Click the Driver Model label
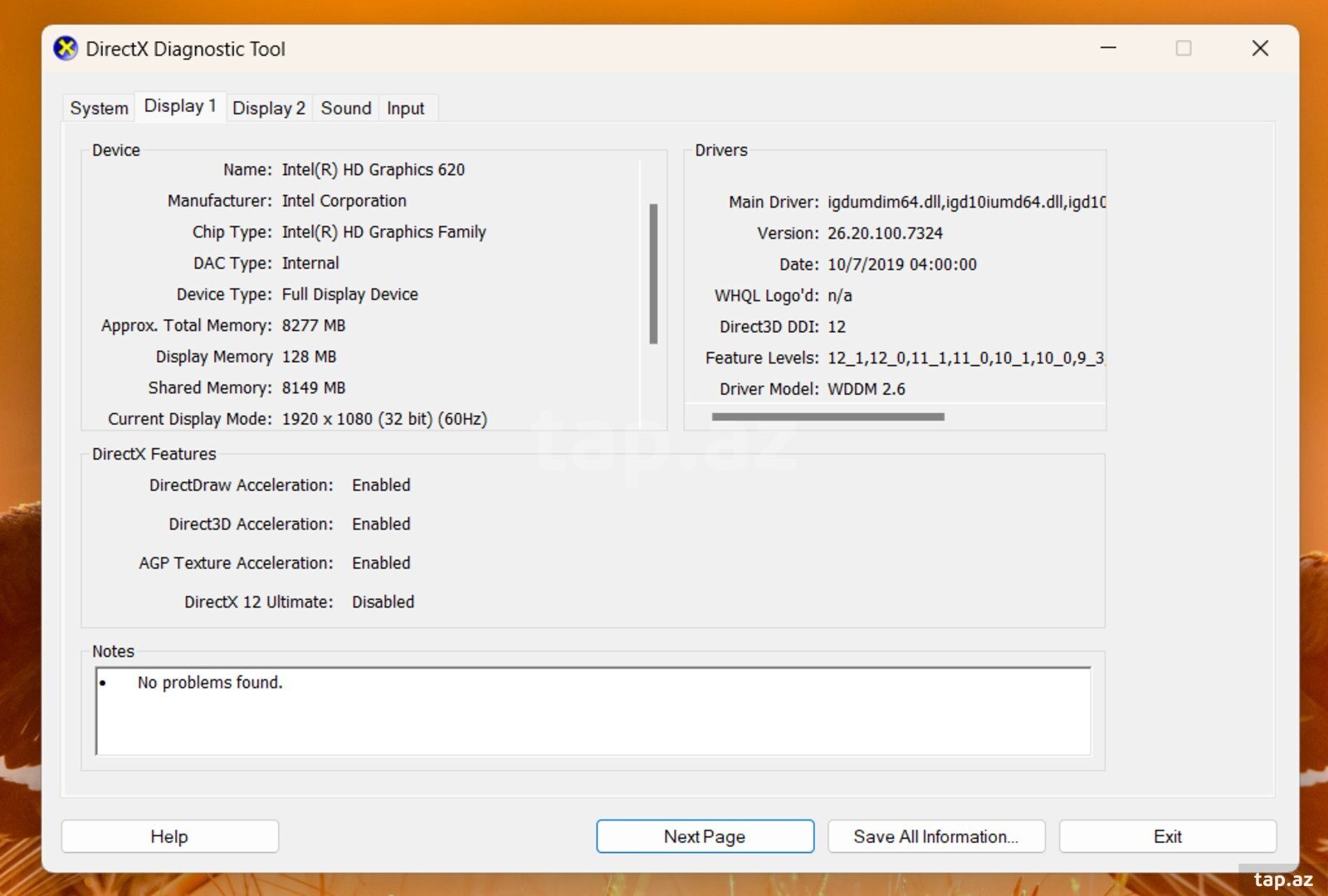Screen dimensions: 1328x896 click(769, 389)
